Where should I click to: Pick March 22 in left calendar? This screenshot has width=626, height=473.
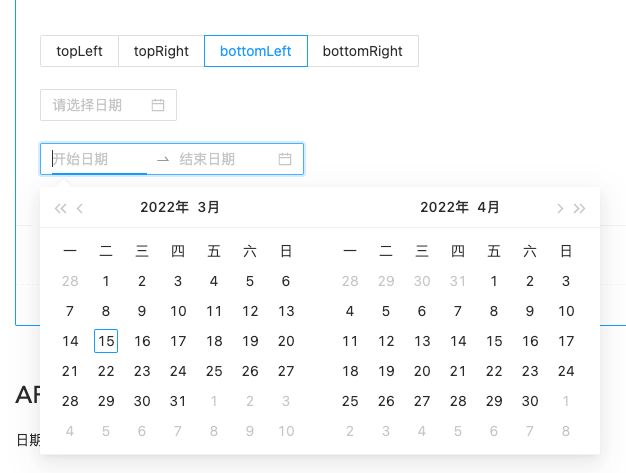(106, 371)
